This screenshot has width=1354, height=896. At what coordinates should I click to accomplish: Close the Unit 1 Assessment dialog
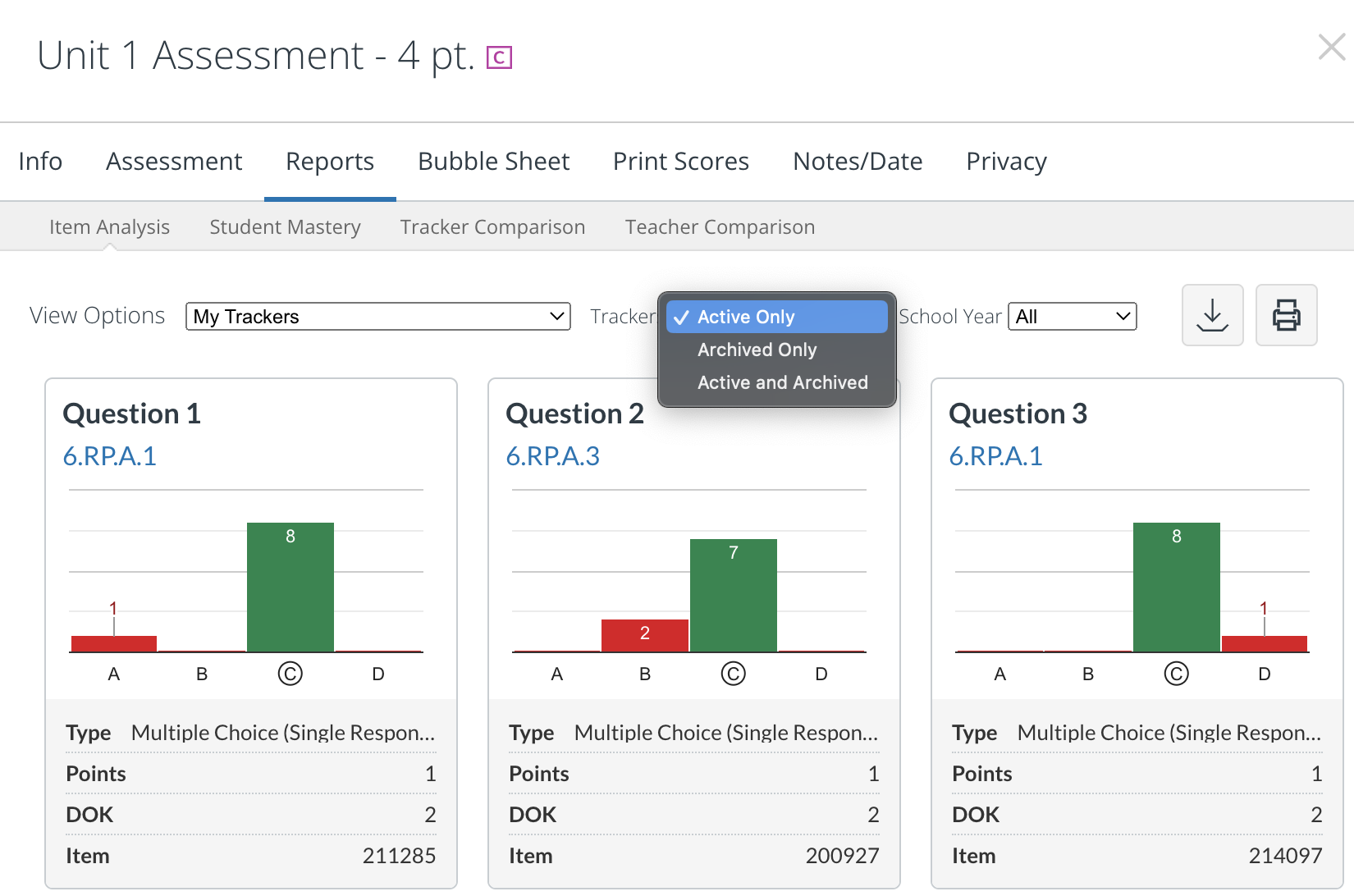coord(1330,48)
